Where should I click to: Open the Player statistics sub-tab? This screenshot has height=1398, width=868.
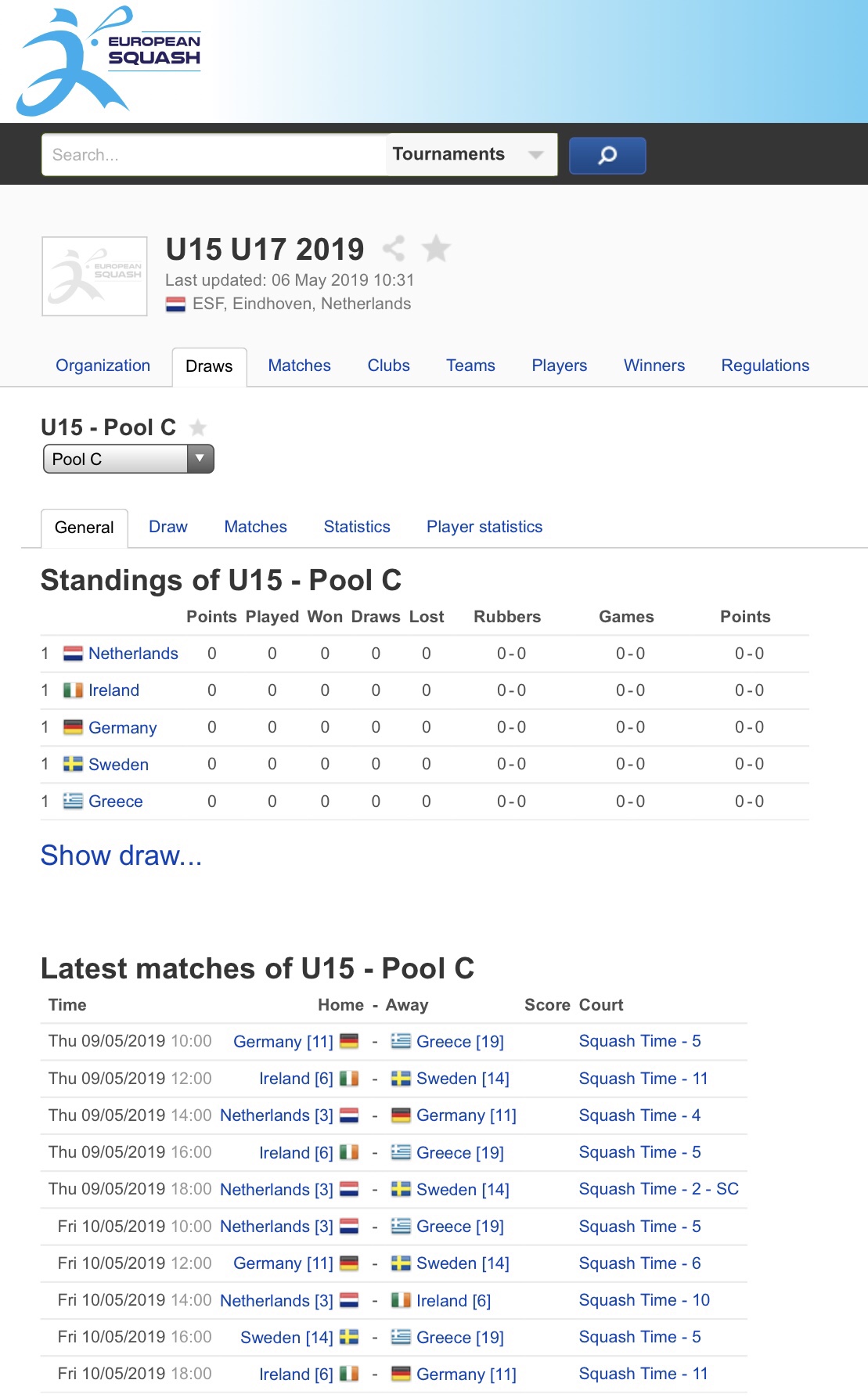point(484,527)
